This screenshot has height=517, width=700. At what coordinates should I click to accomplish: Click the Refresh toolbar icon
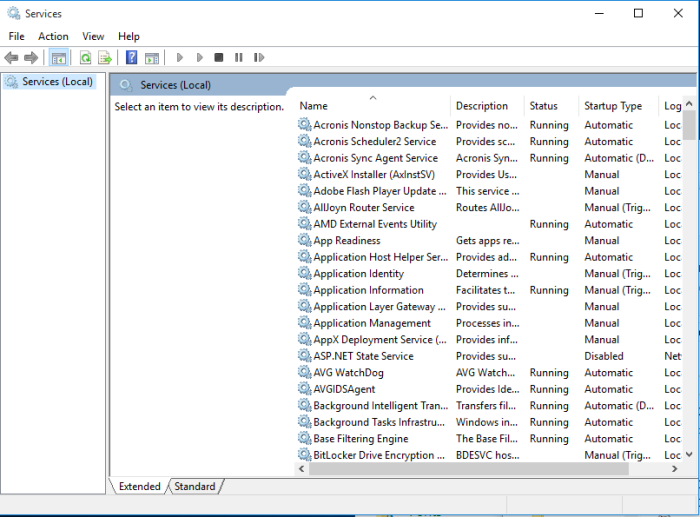pyautogui.click(x=85, y=58)
